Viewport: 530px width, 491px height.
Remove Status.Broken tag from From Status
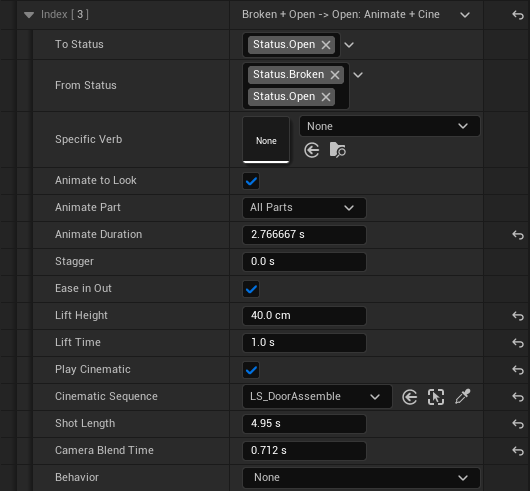pyautogui.click(x=335, y=75)
